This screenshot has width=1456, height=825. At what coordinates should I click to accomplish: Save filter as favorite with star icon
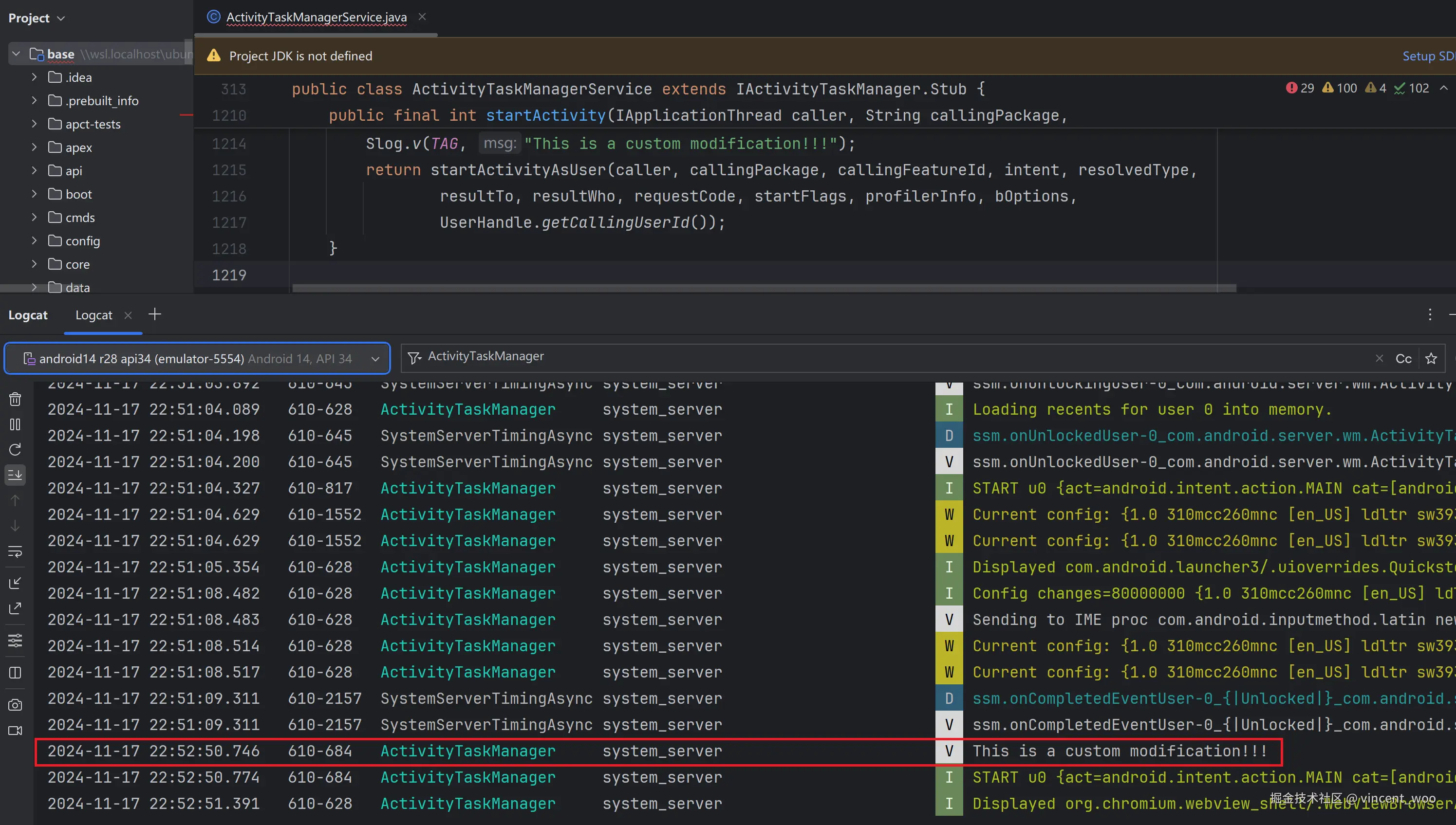1431,359
